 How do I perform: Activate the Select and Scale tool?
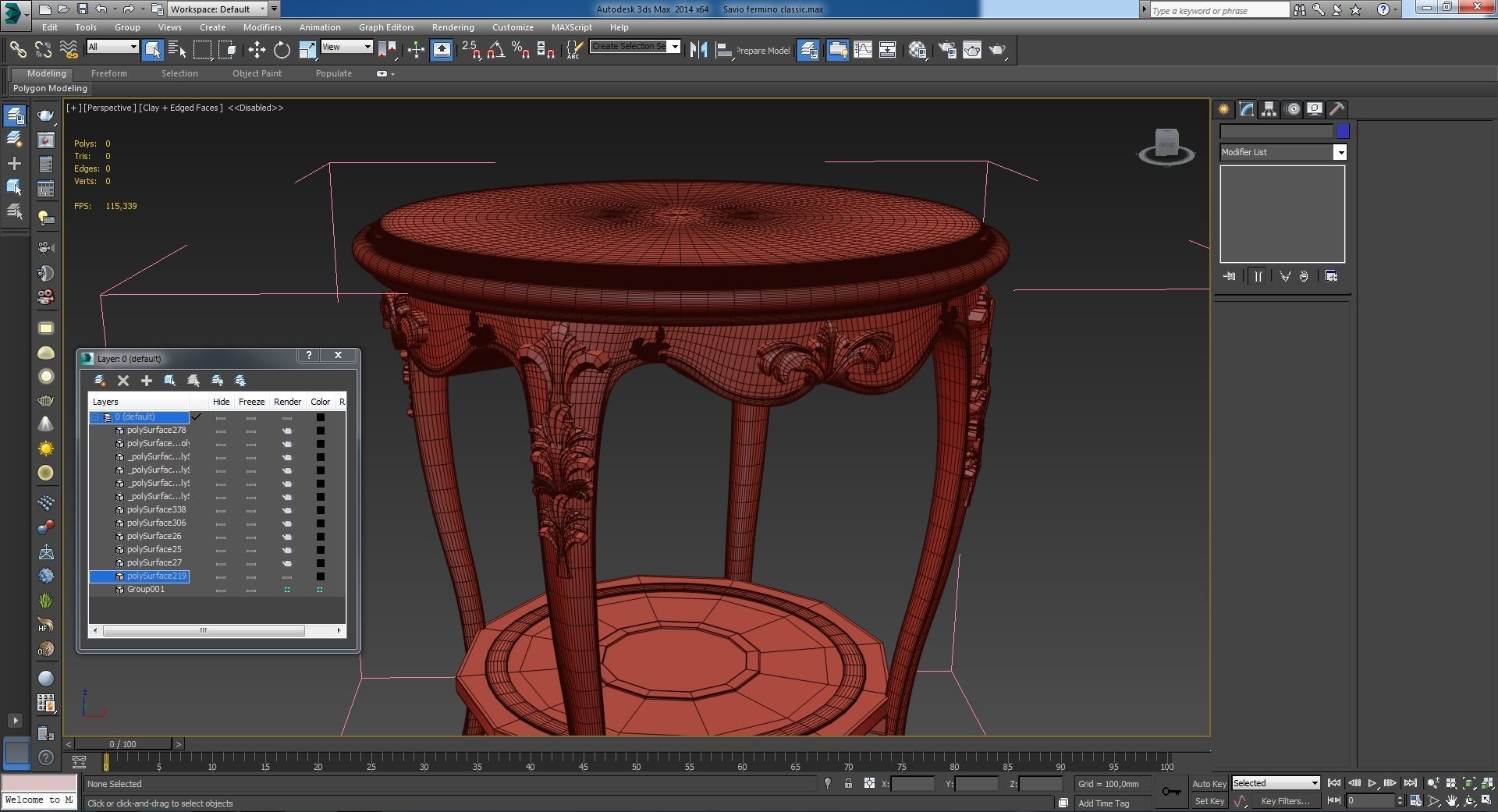(307, 50)
